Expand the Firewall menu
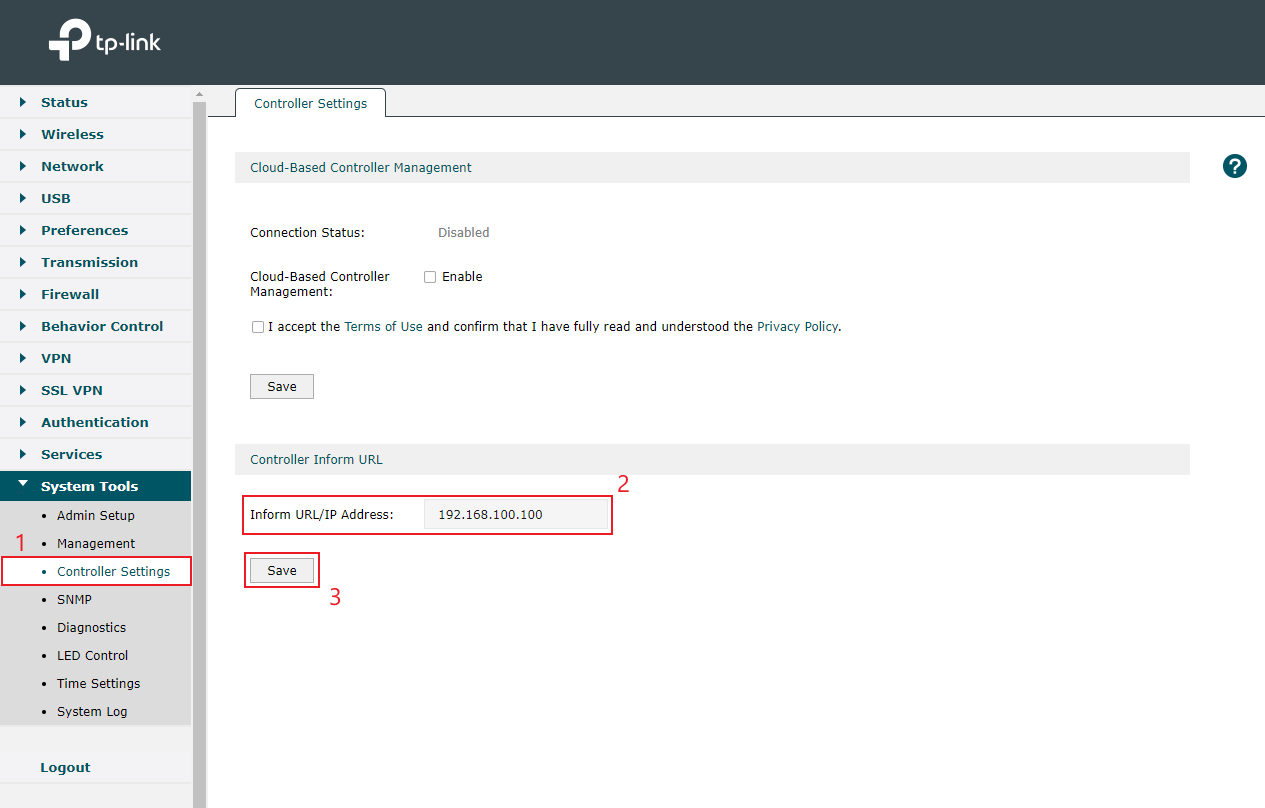 pos(95,294)
